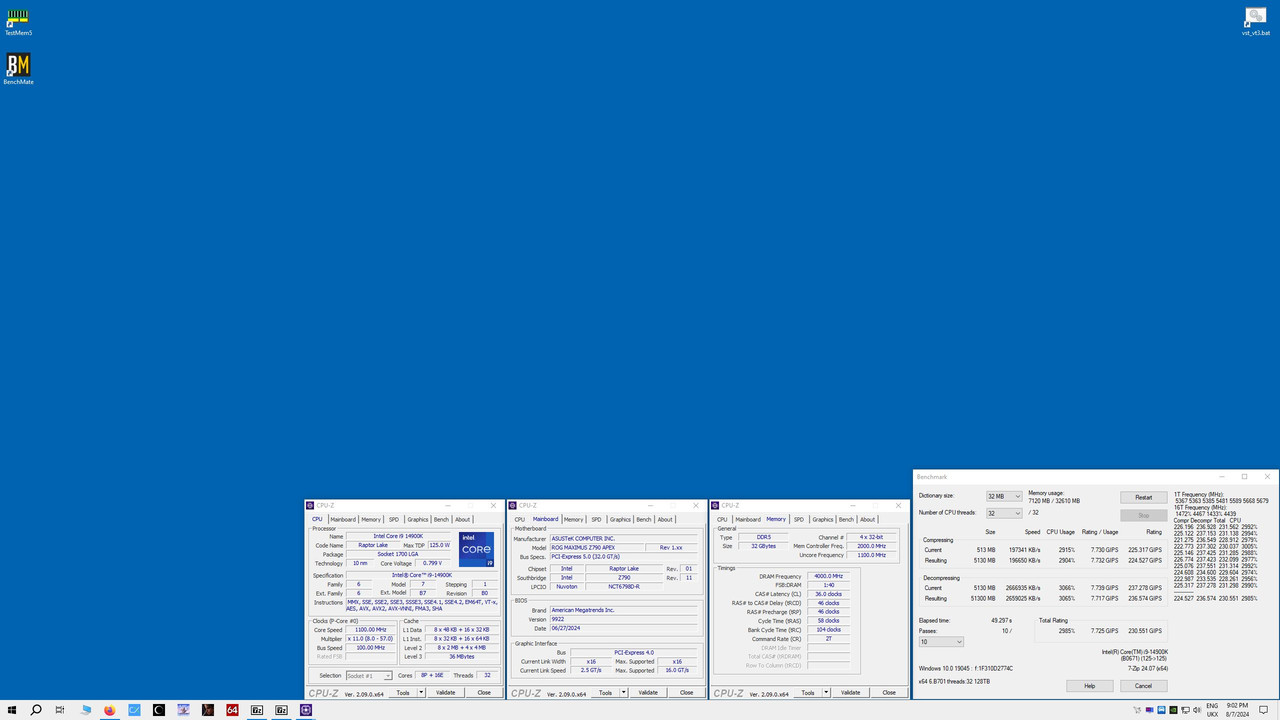Expand Tools arrow in CPU-Z Memory window
Image resolution: width=1280 pixels, height=720 pixels.
(x=826, y=692)
